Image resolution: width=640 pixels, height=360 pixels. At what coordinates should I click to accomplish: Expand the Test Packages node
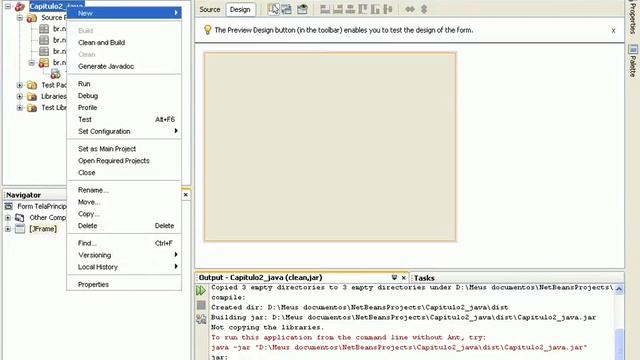20,85
